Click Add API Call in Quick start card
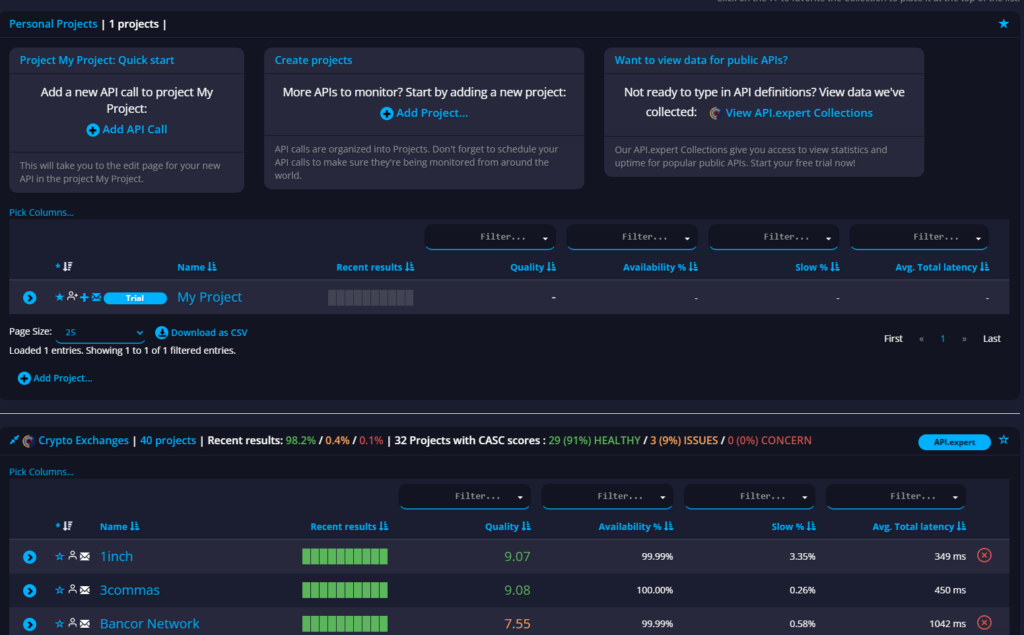Screen dimensions: 1024x635 127,129
